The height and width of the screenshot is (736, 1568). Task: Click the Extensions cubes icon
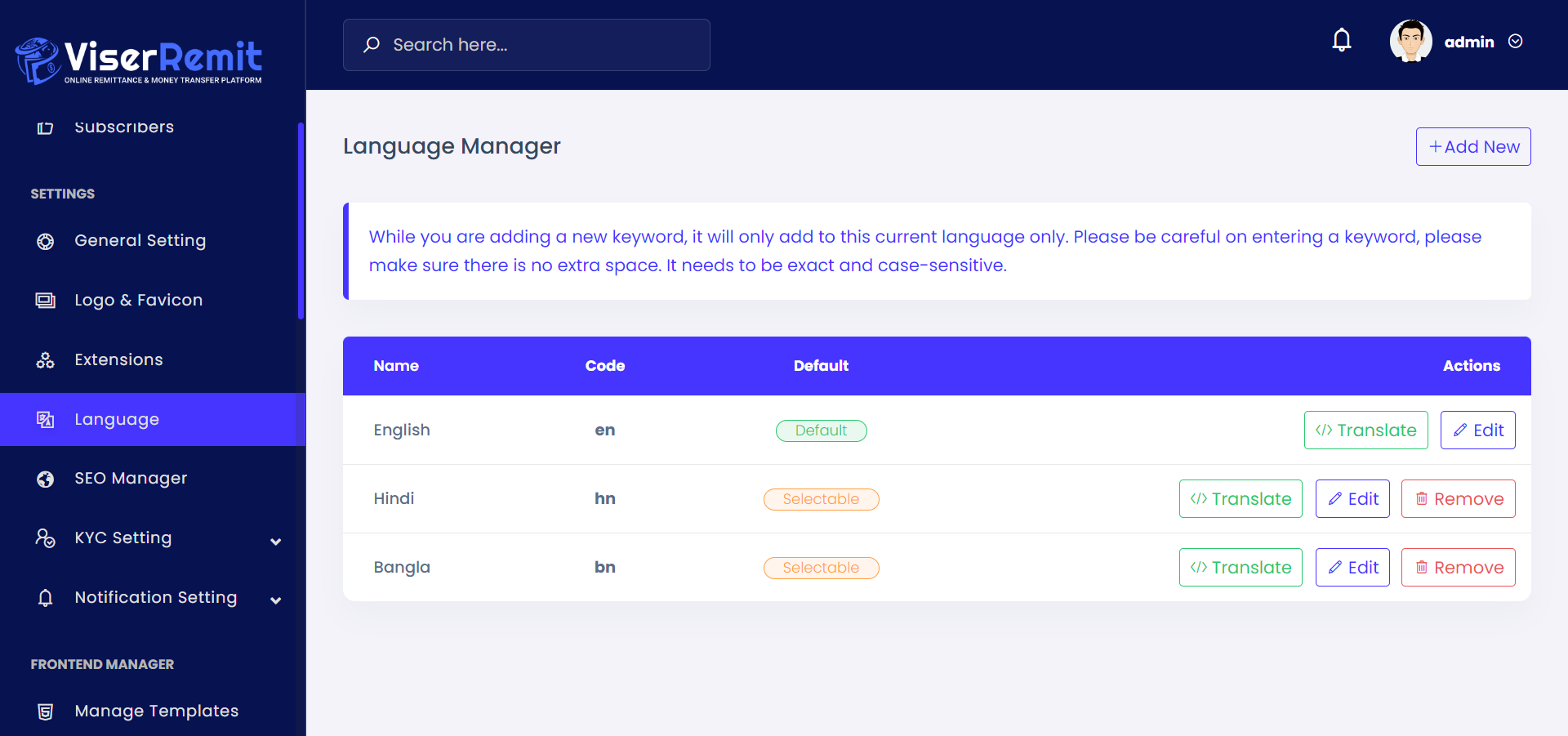(x=46, y=360)
